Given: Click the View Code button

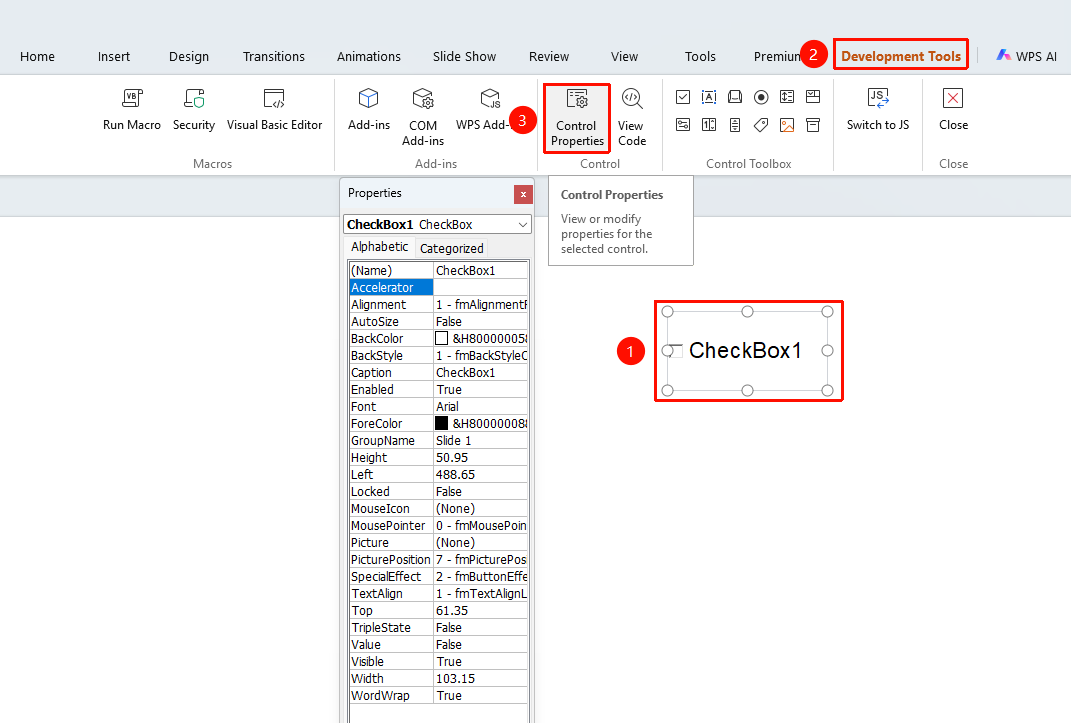Looking at the screenshot, I should pos(632,118).
